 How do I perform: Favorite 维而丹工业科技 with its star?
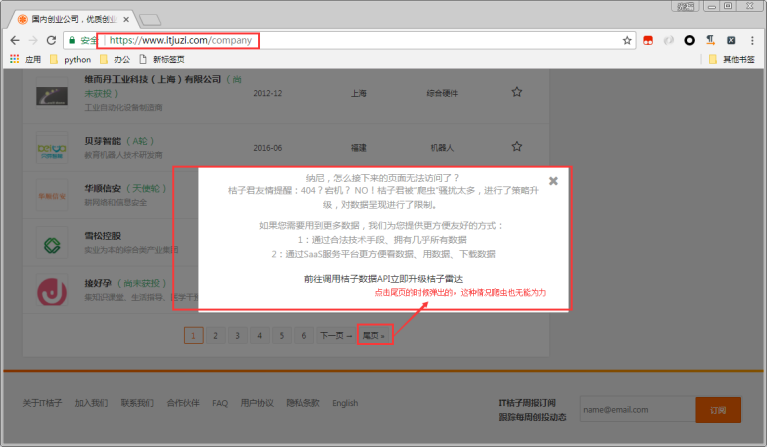(517, 92)
